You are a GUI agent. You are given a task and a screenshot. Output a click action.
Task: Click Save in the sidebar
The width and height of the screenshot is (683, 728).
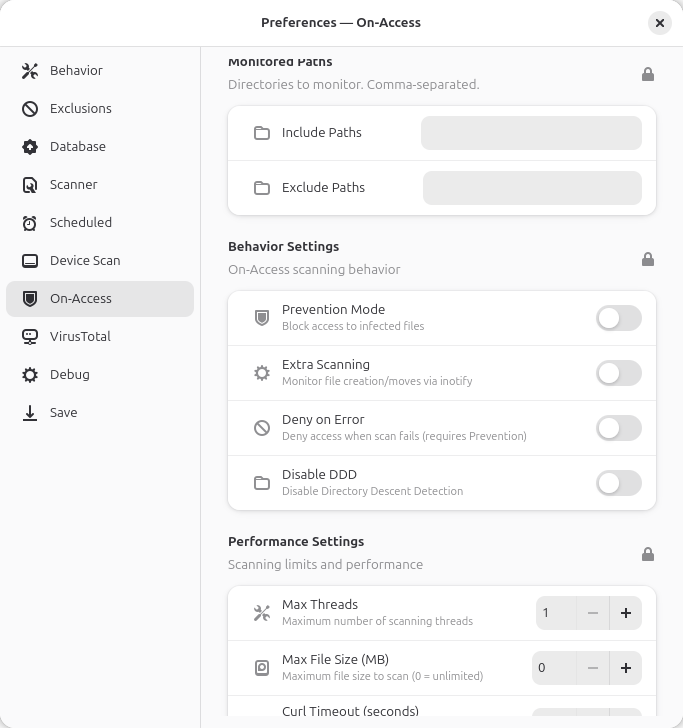click(x=100, y=413)
